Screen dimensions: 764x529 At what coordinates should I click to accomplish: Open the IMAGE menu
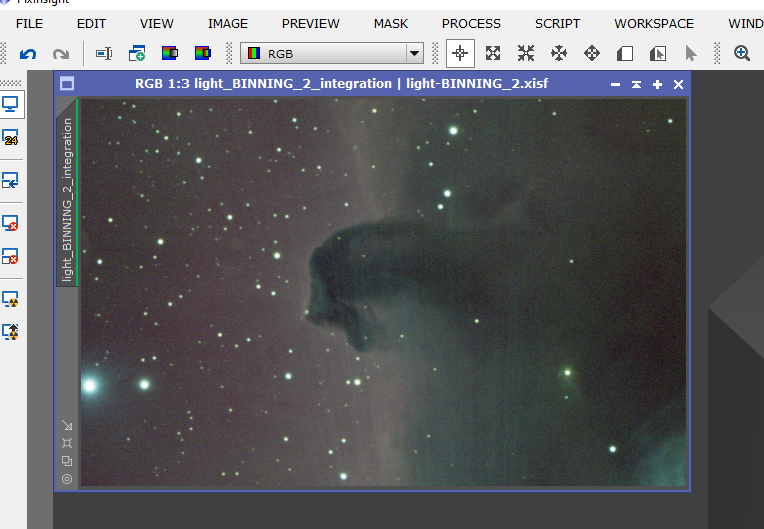pos(228,23)
